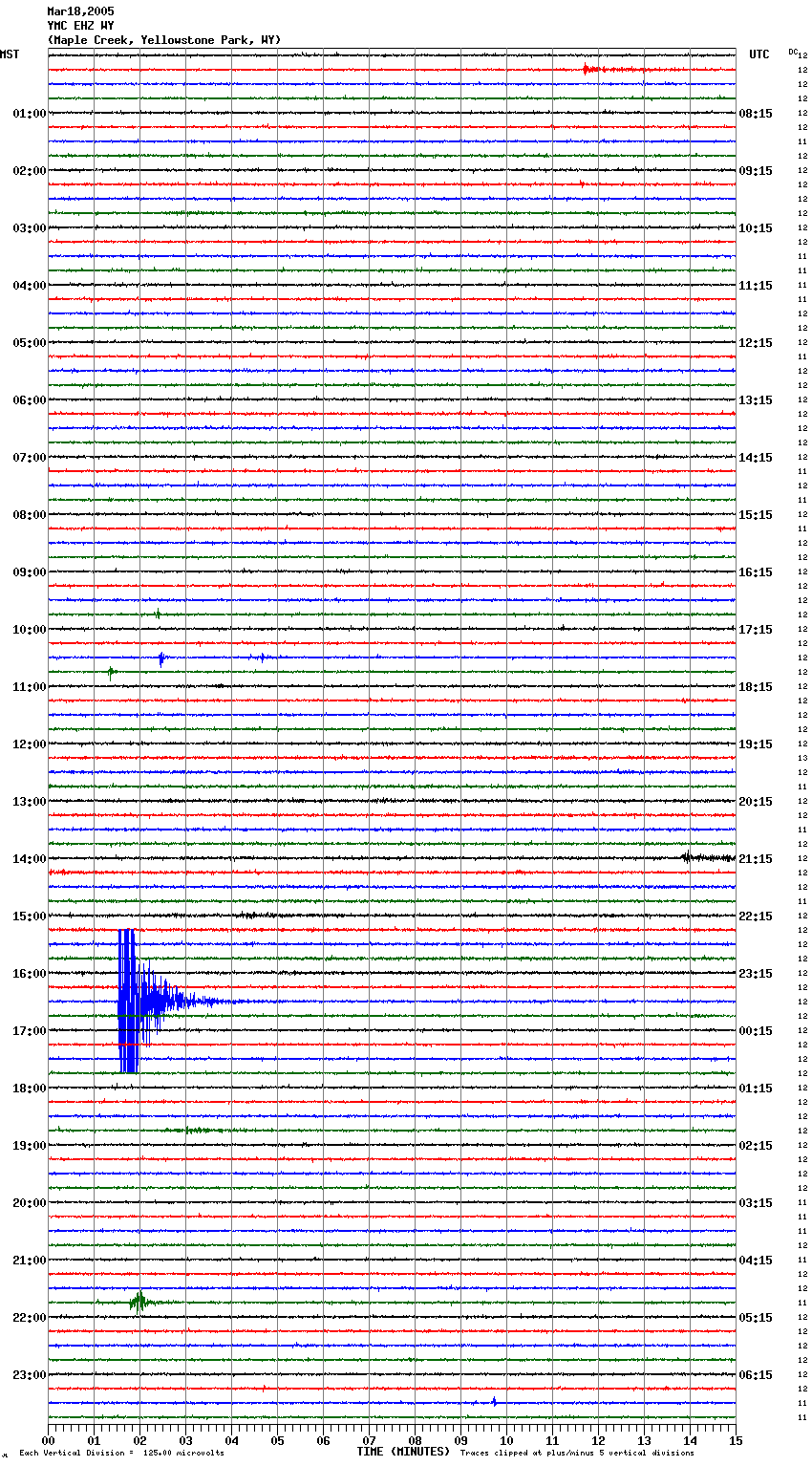Select the 16:00 MST row label
This screenshot has width=812, height=1466.
30,974
